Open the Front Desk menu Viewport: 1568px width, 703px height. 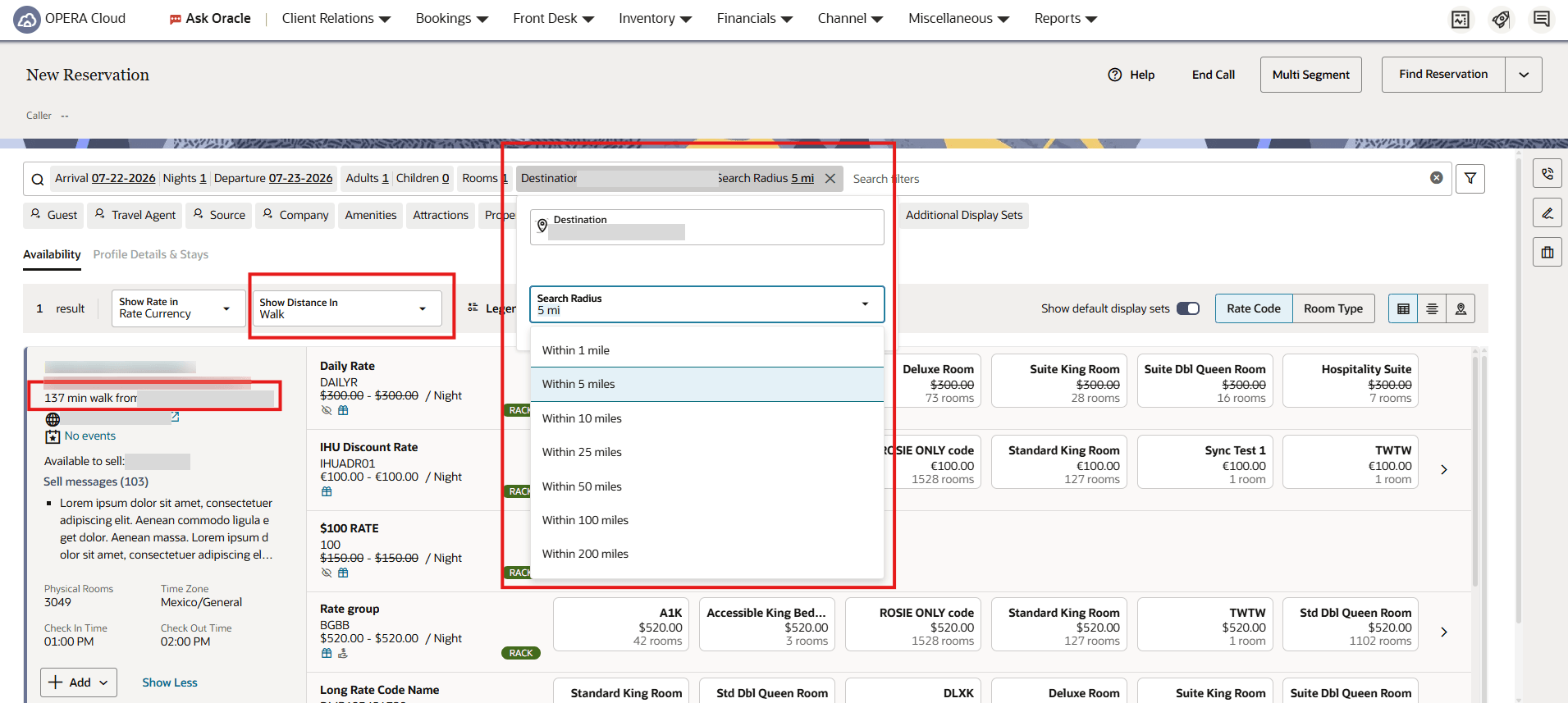click(x=553, y=18)
